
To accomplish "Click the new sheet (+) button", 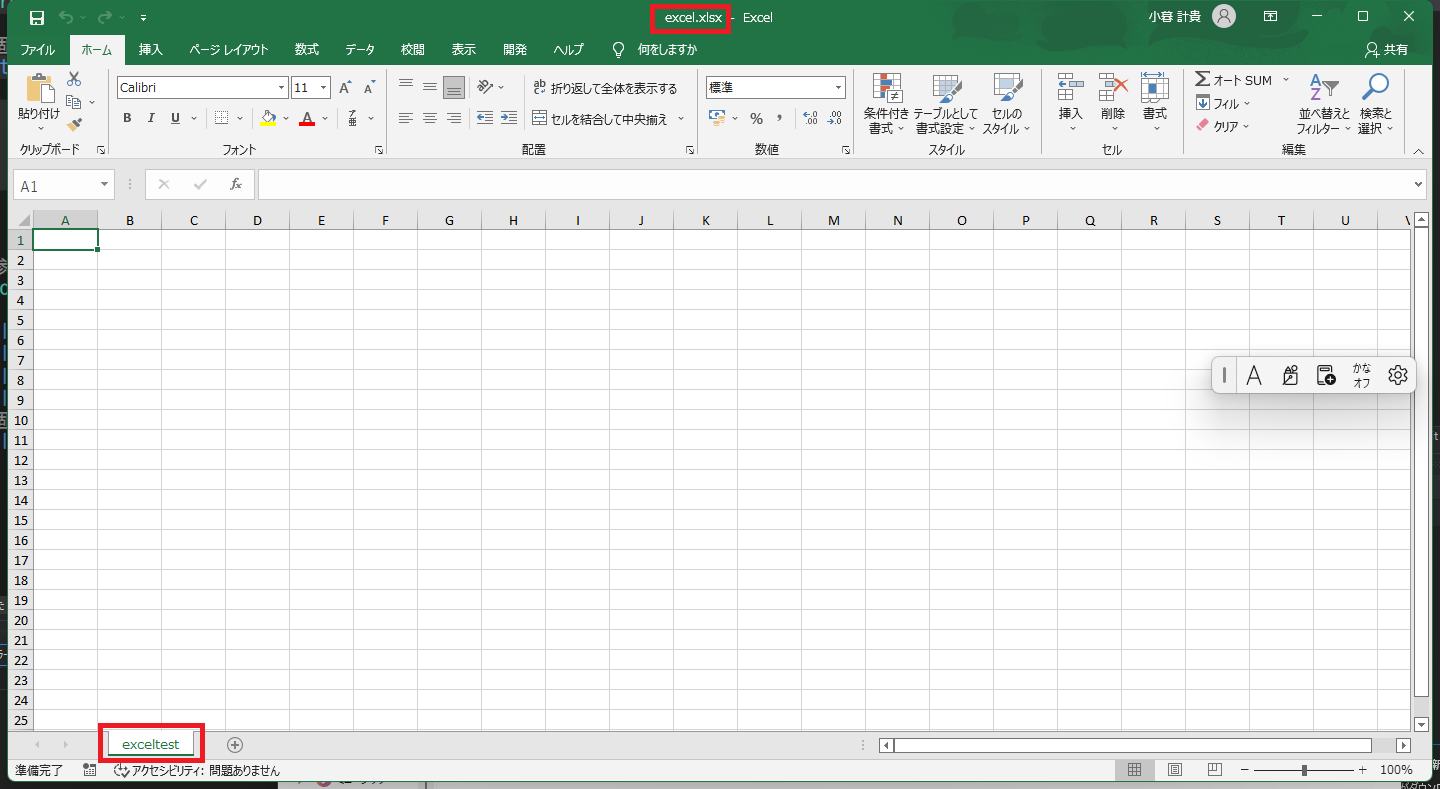I will 235,744.
